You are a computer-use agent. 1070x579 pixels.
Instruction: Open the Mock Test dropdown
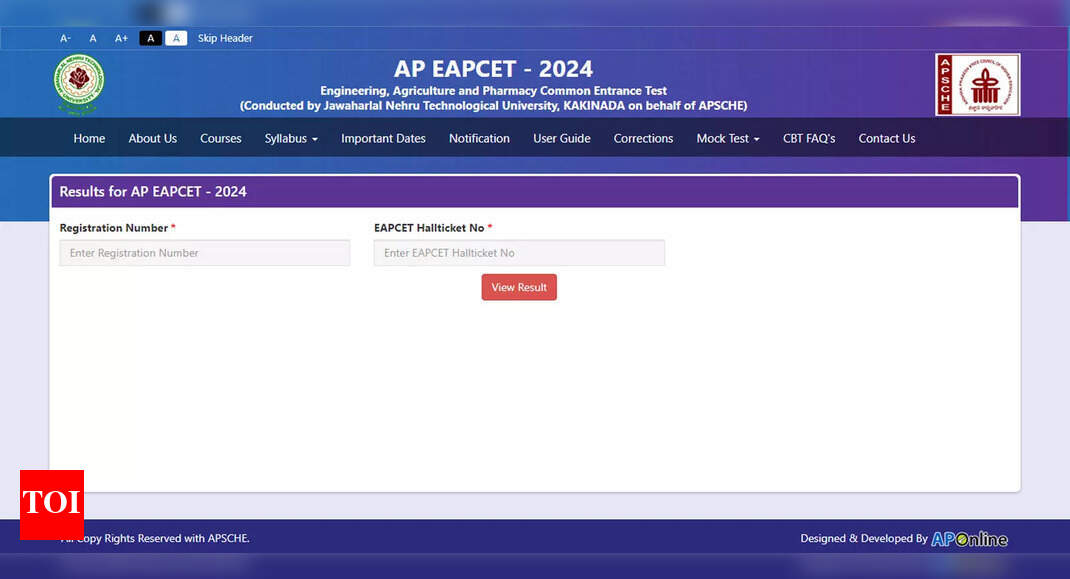tap(727, 138)
